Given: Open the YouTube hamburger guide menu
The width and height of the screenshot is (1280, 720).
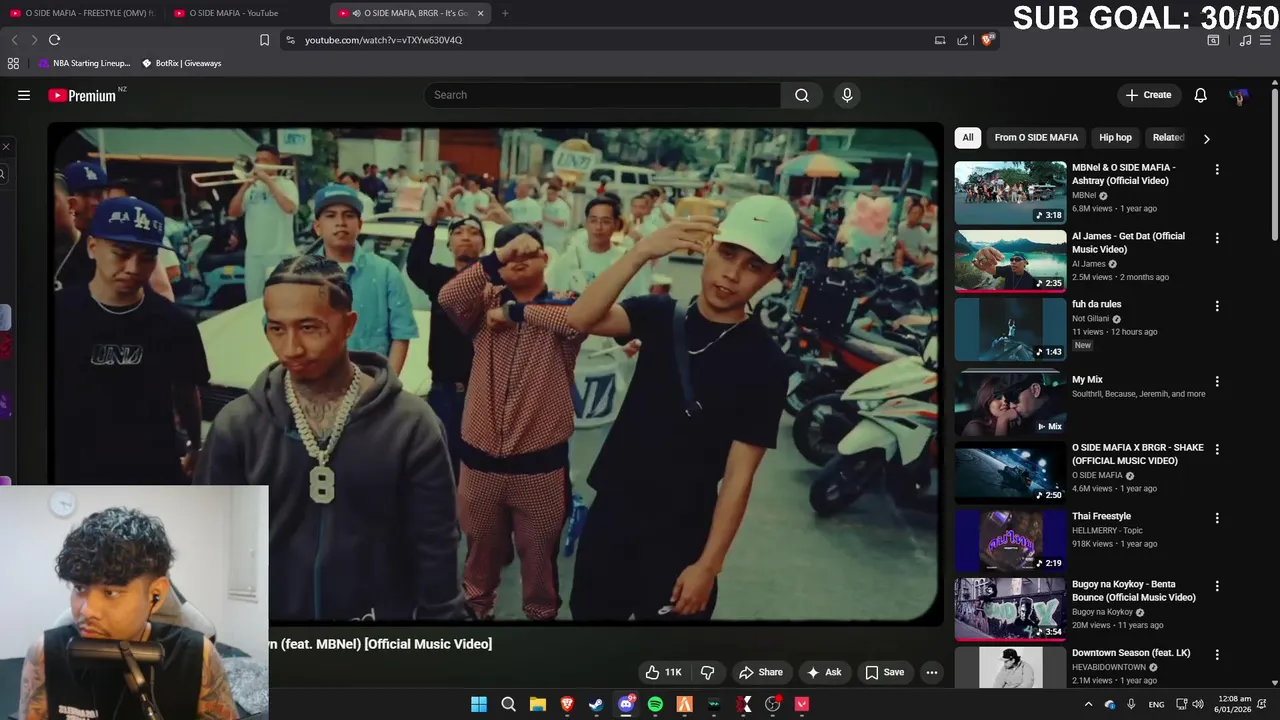Looking at the screenshot, I should pos(24,95).
